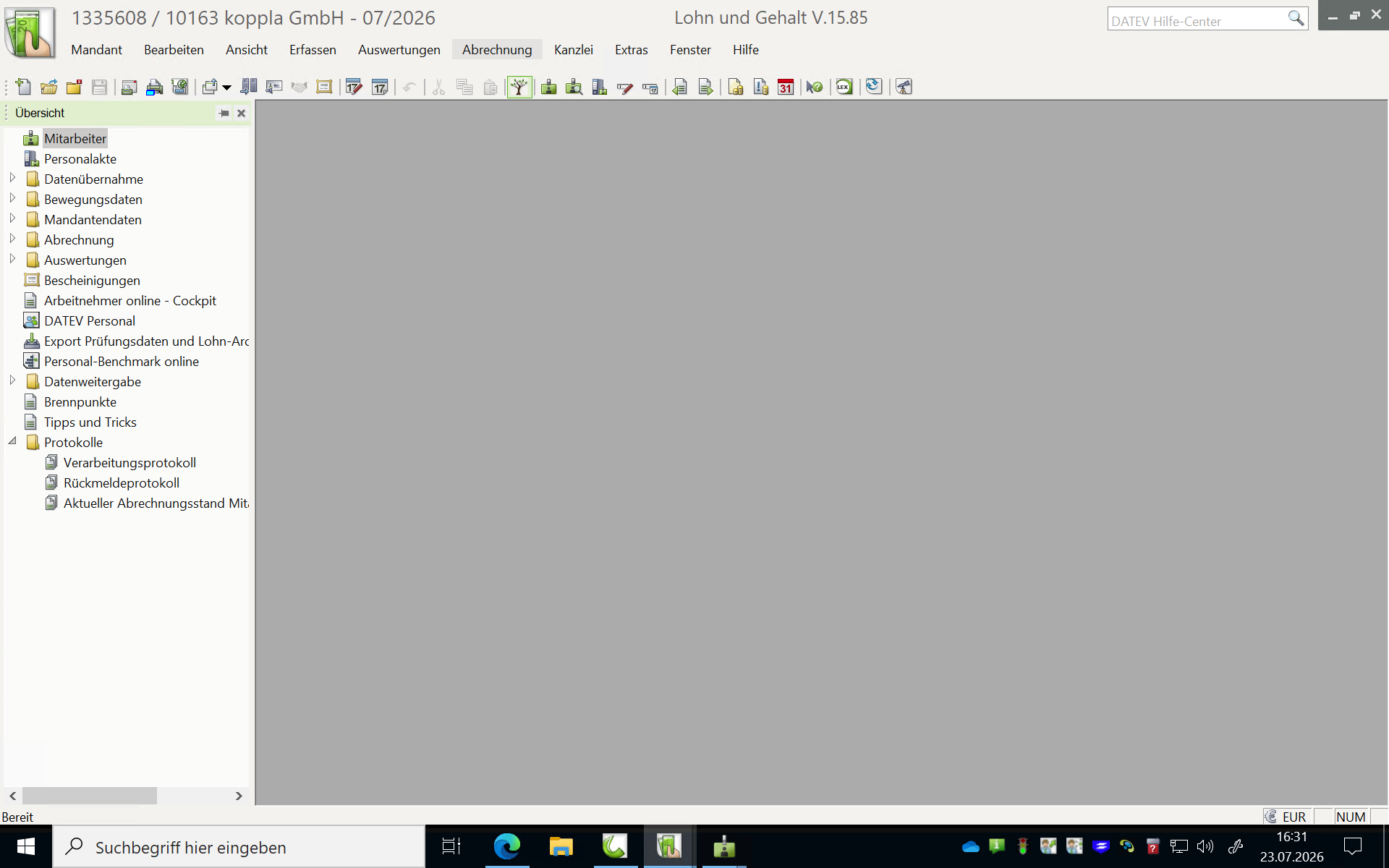The height and width of the screenshot is (868, 1389).
Task: Click the Windows taskbar search box
Action: (x=239, y=847)
